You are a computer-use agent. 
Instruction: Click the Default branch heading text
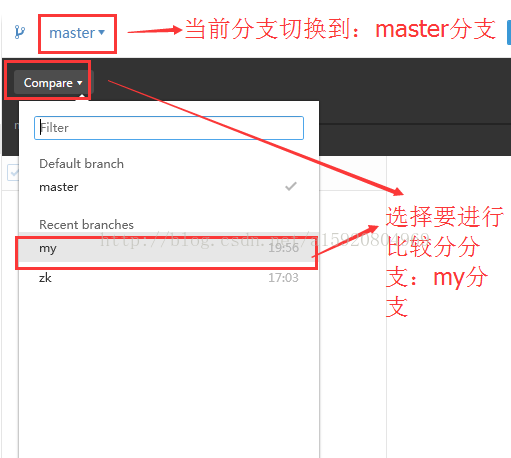pyautogui.click(x=82, y=164)
